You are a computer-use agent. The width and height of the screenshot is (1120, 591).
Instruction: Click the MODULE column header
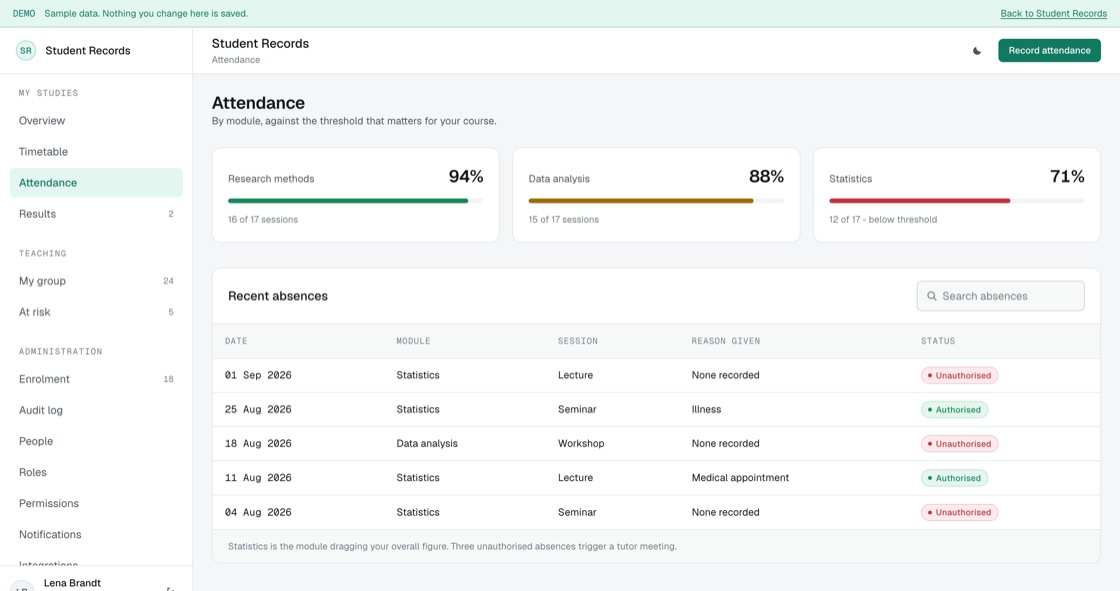point(414,341)
